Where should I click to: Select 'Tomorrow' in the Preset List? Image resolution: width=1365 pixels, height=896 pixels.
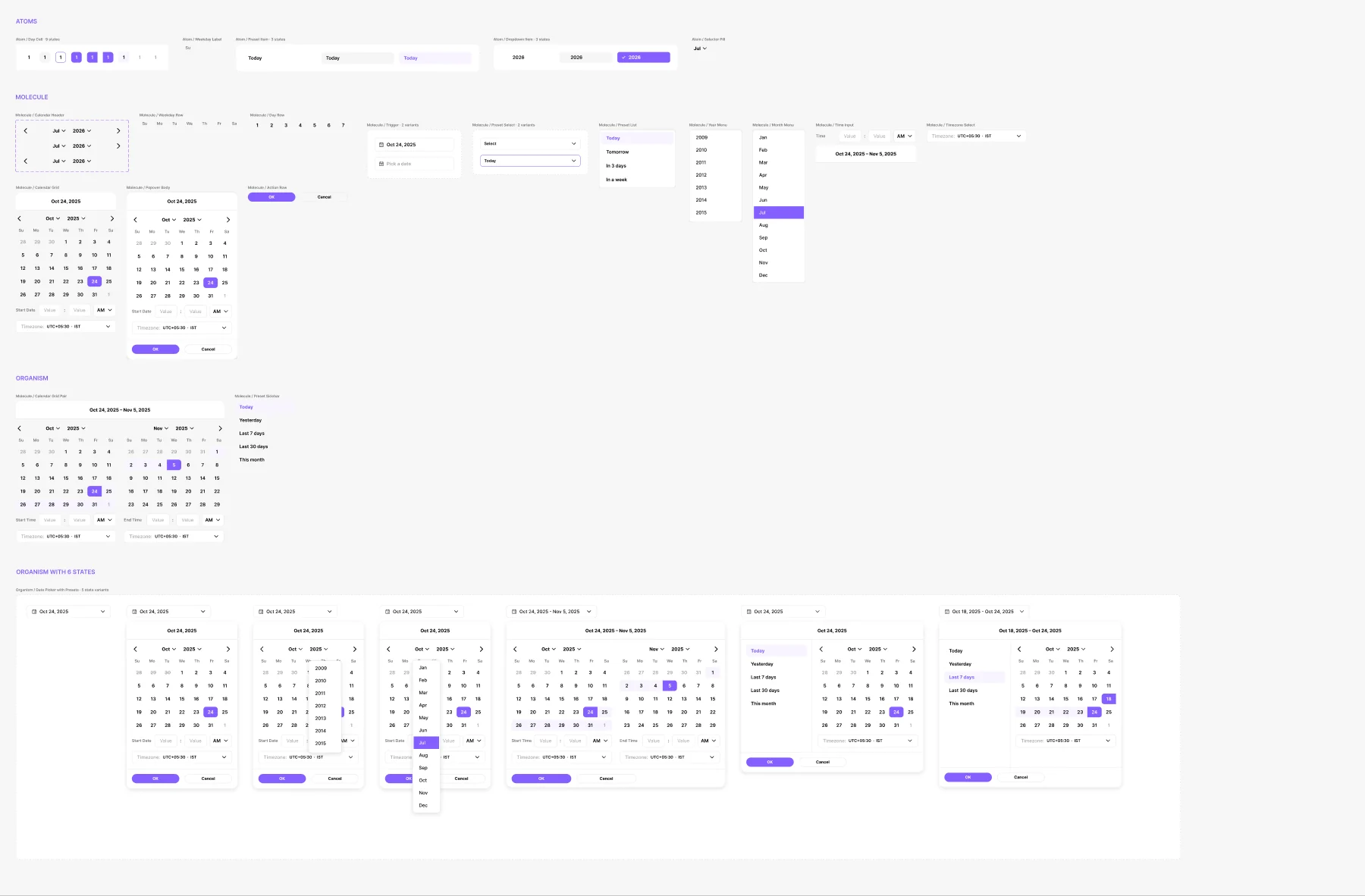click(x=637, y=152)
